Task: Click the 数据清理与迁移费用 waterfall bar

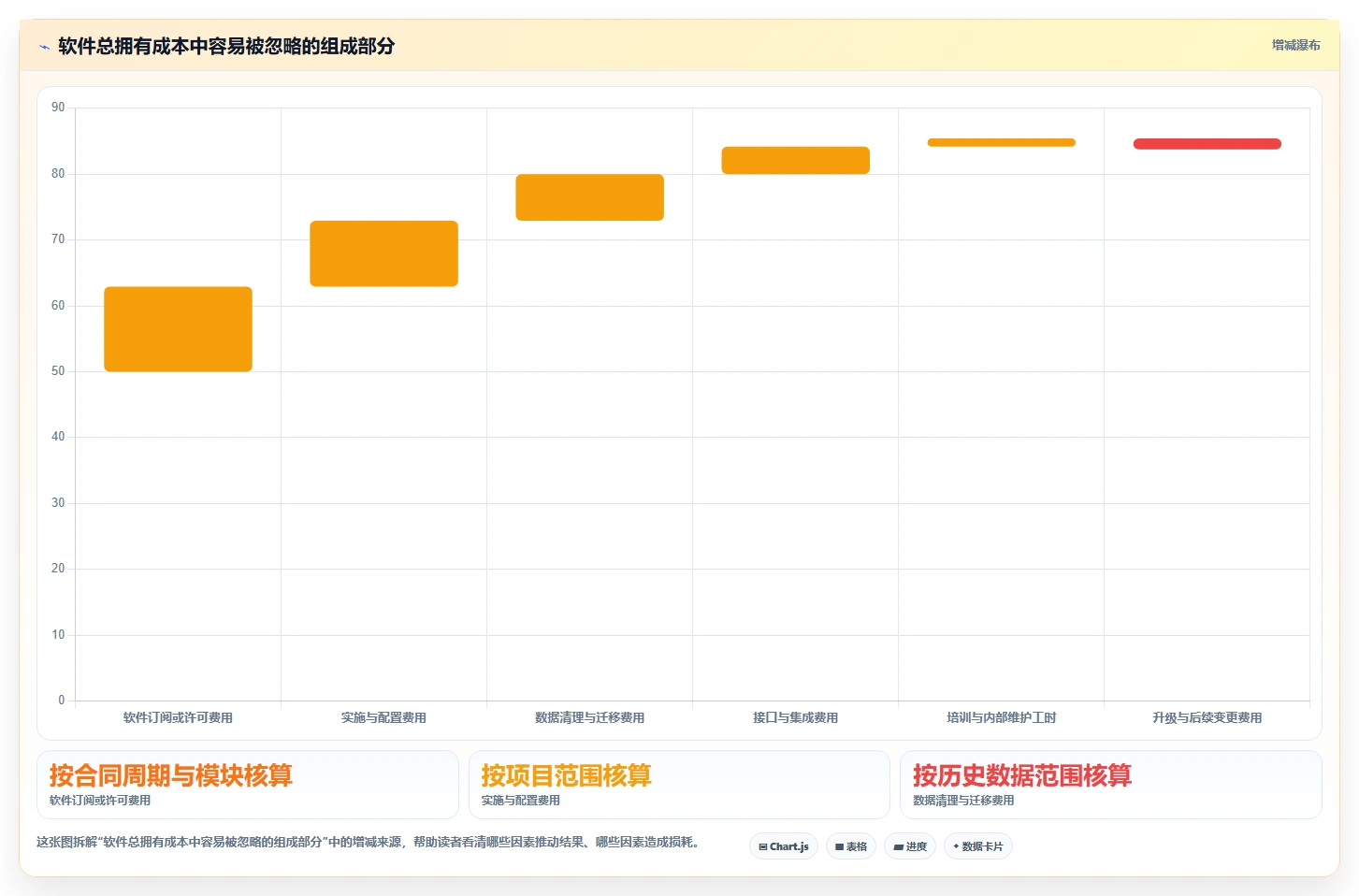Action: [589, 197]
